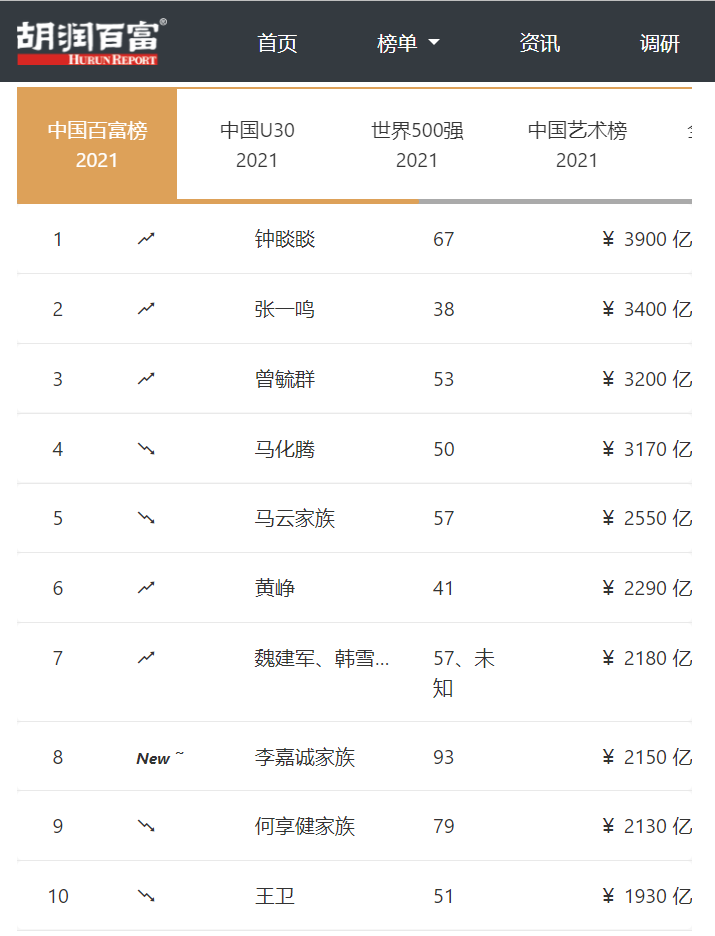Click the downward trend arrow beside 马云家族
The height and width of the screenshot is (936, 715).
click(x=146, y=518)
